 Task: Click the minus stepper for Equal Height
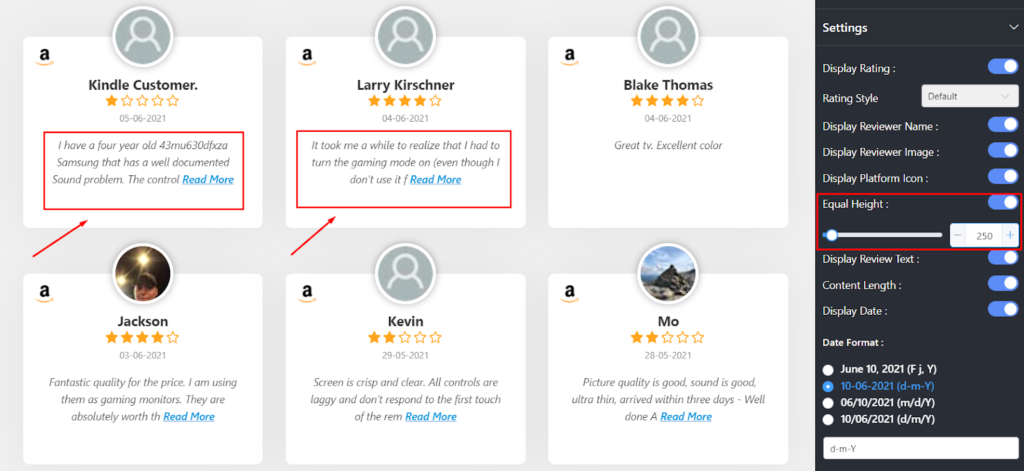[957, 235]
